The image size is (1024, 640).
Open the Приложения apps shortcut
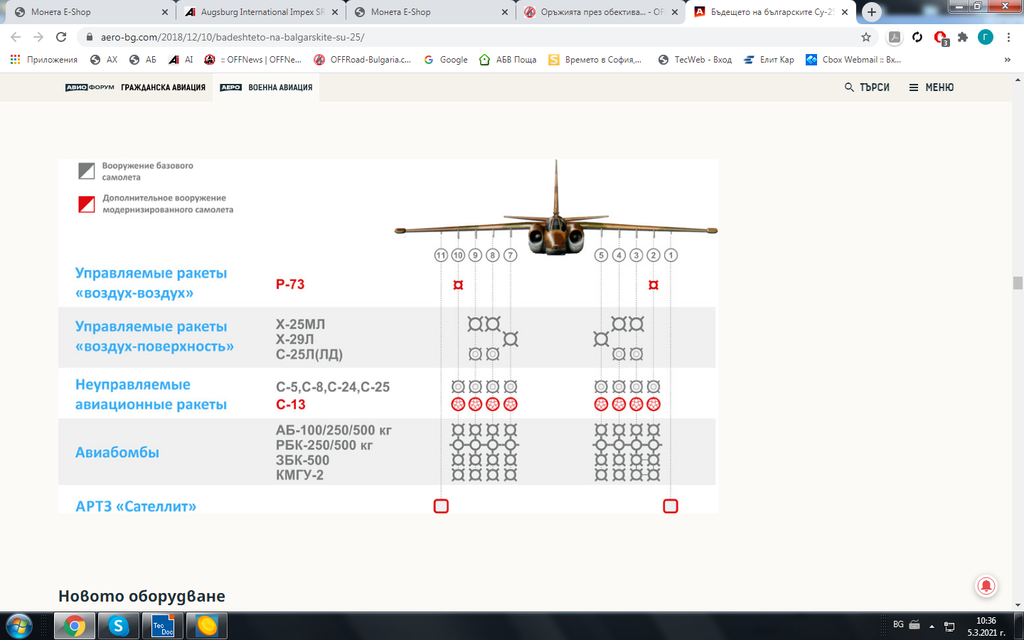[44, 59]
